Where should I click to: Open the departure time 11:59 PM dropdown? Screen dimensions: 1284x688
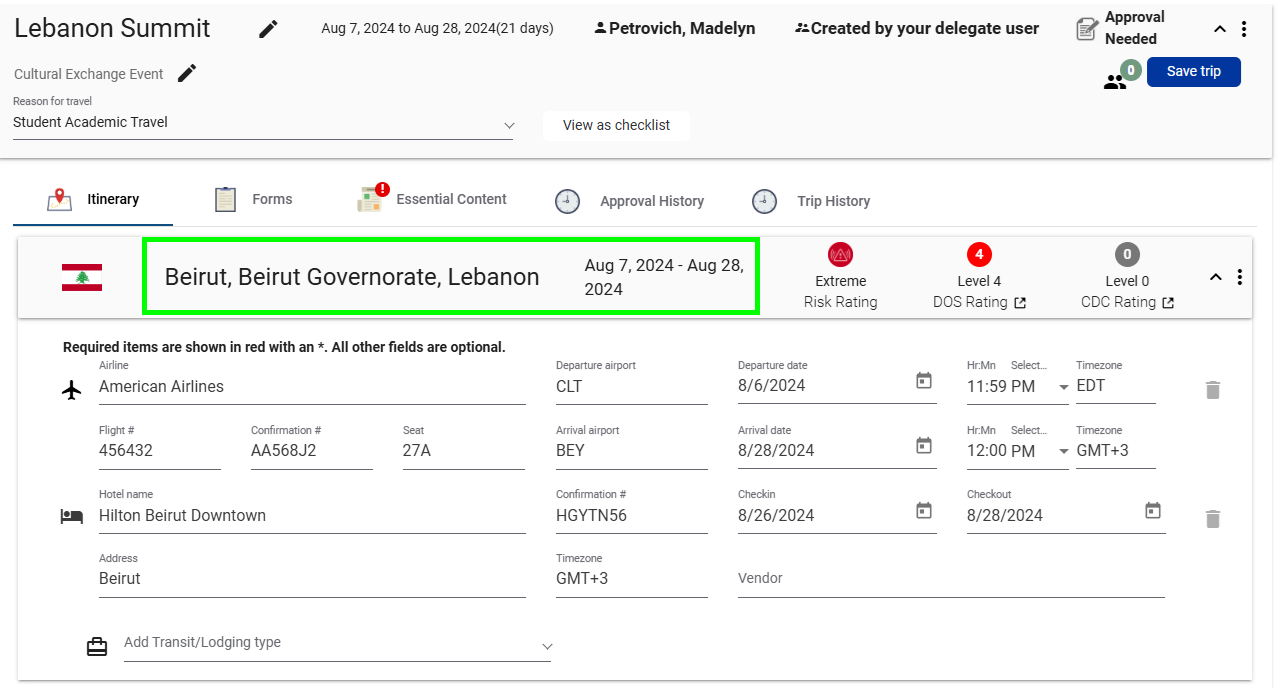[x=1064, y=387]
